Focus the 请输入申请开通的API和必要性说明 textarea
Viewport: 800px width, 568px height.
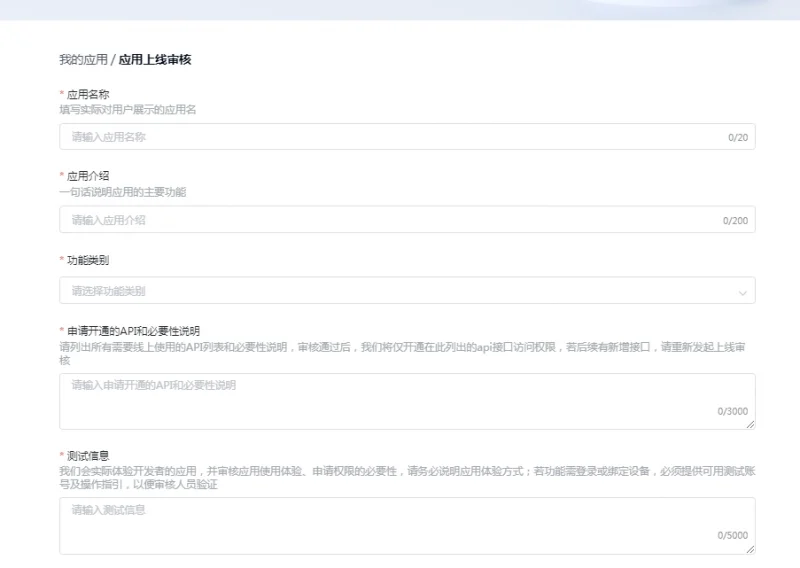coord(407,402)
